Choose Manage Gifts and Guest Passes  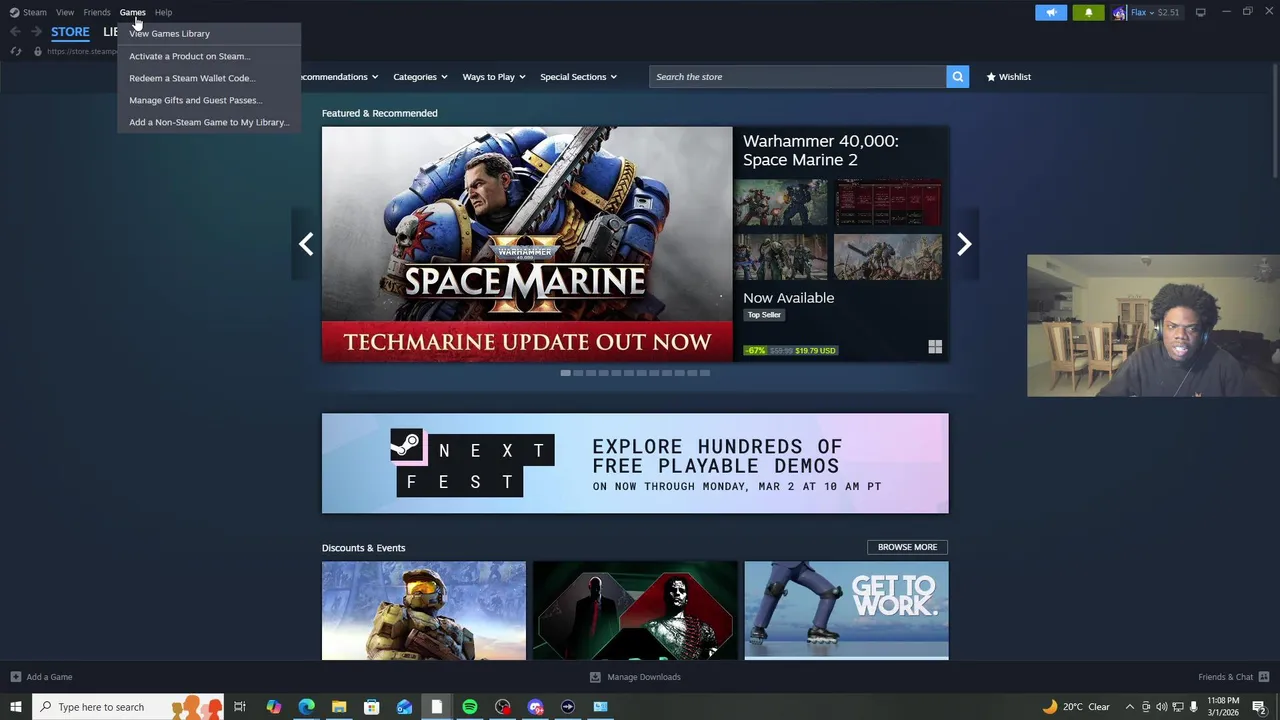click(x=209, y=100)
